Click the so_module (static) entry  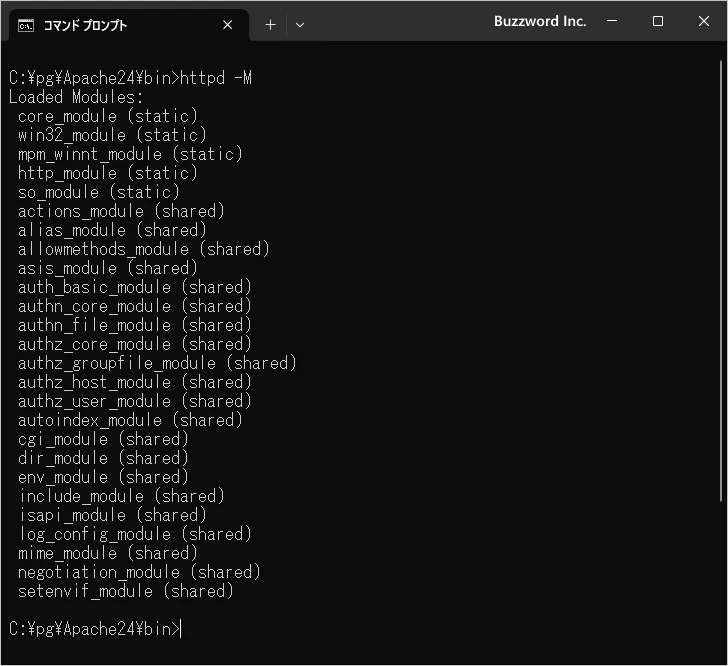click(99, 192)
